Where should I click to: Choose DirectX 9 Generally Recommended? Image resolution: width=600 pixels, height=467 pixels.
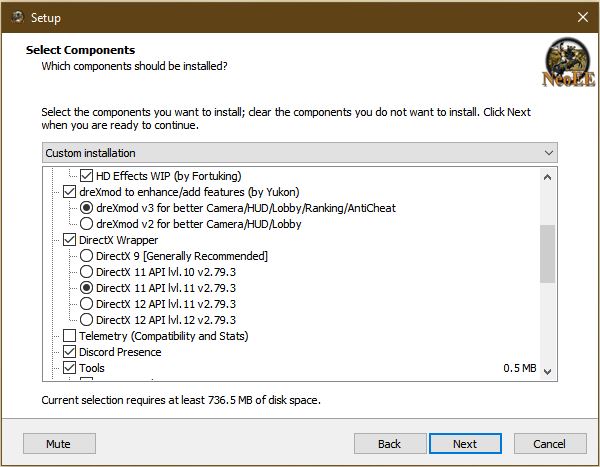pyautogui.click(x=86, y=256)
